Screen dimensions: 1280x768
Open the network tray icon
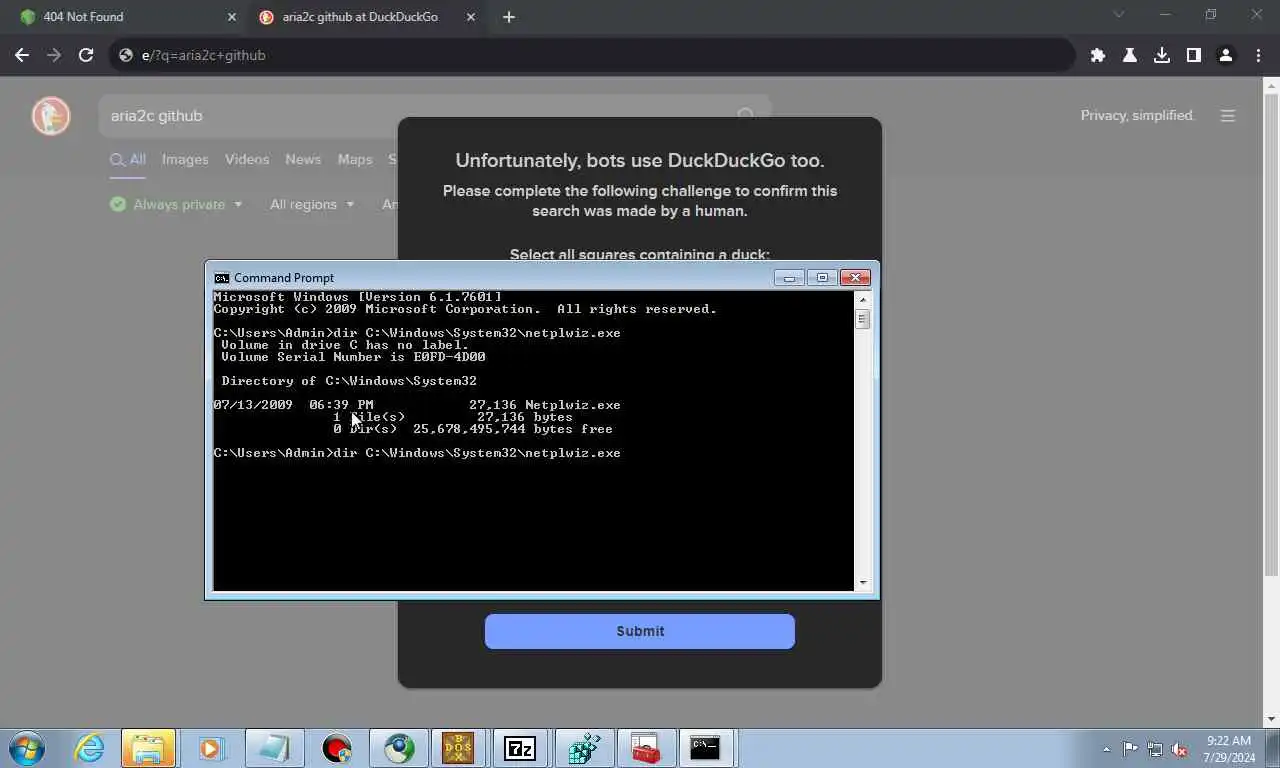(x=1155, y=749)
